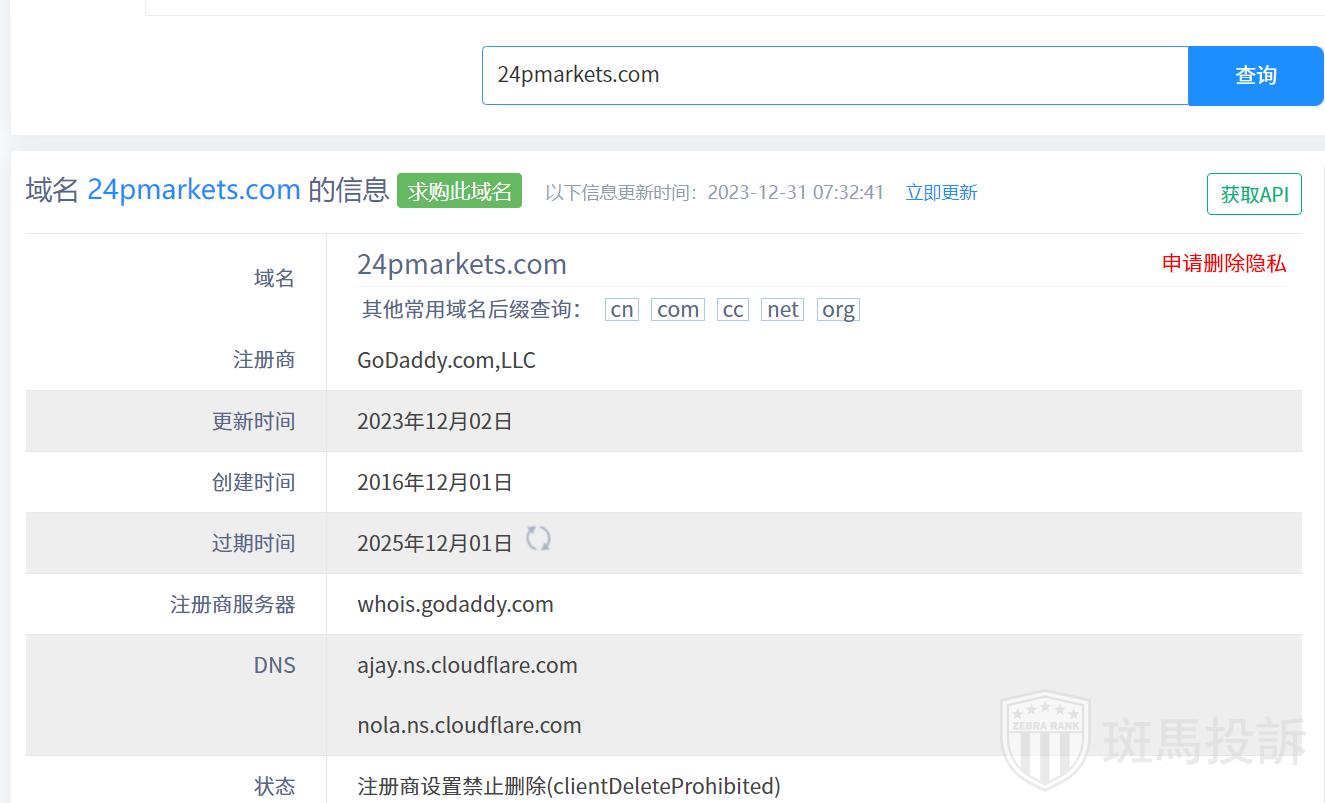Click the red 申请删除隐私 link
Screen dimensions: 1325x803
pos(1224,263)
